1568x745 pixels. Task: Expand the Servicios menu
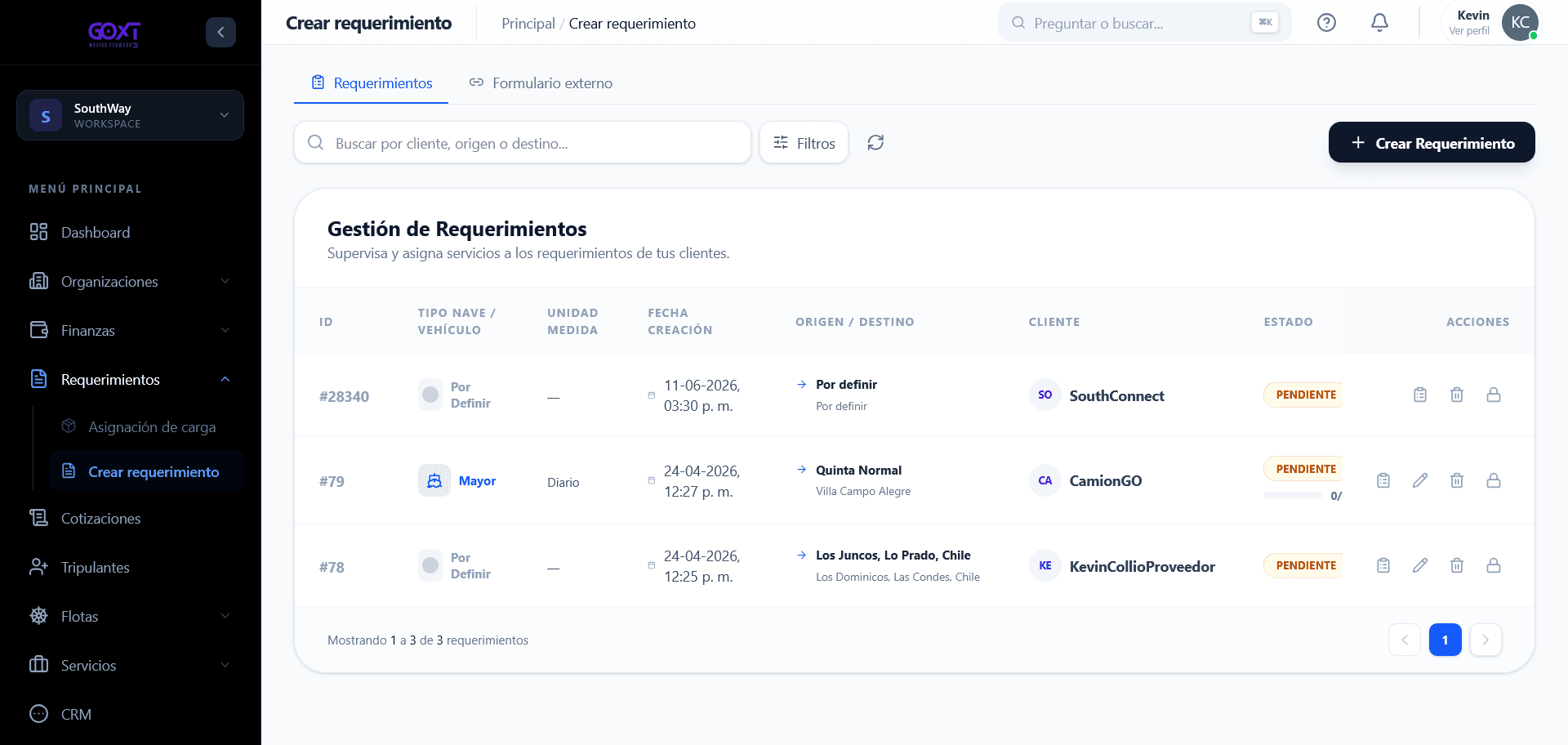pos(131,666)
